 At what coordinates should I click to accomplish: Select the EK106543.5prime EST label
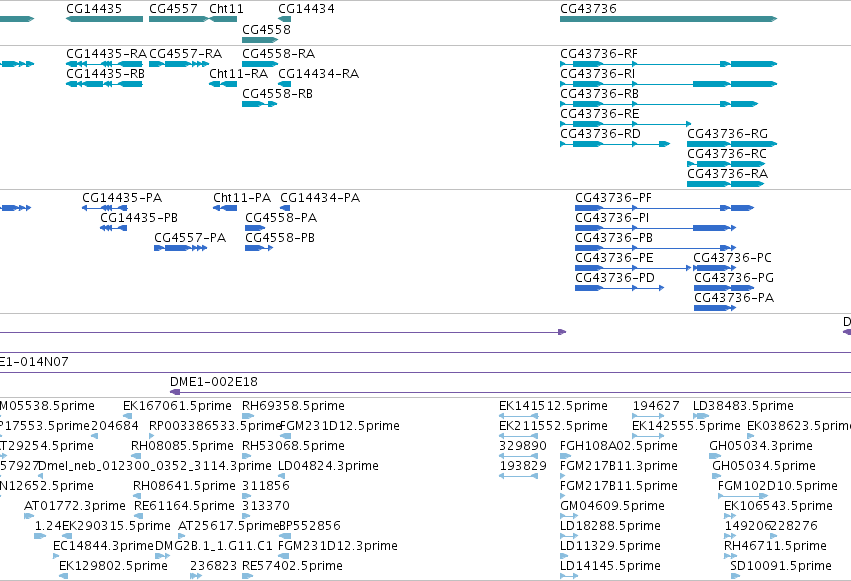[x=778, y=507]
